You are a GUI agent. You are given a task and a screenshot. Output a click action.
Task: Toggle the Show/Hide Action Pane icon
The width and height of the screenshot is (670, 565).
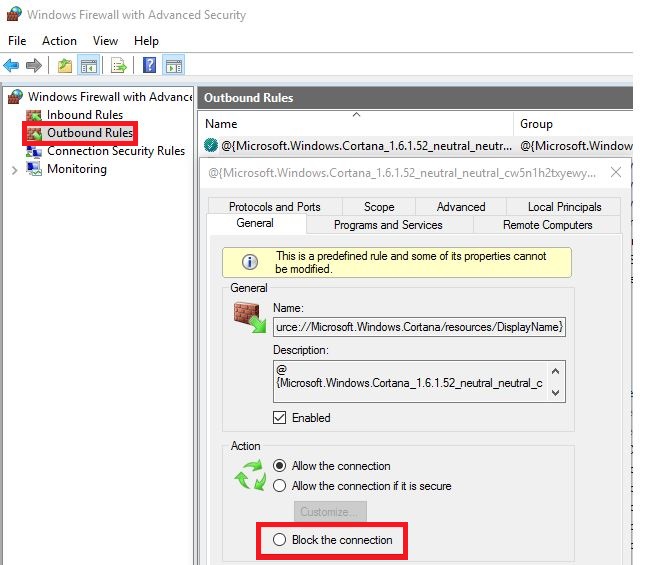pos(174,66)
